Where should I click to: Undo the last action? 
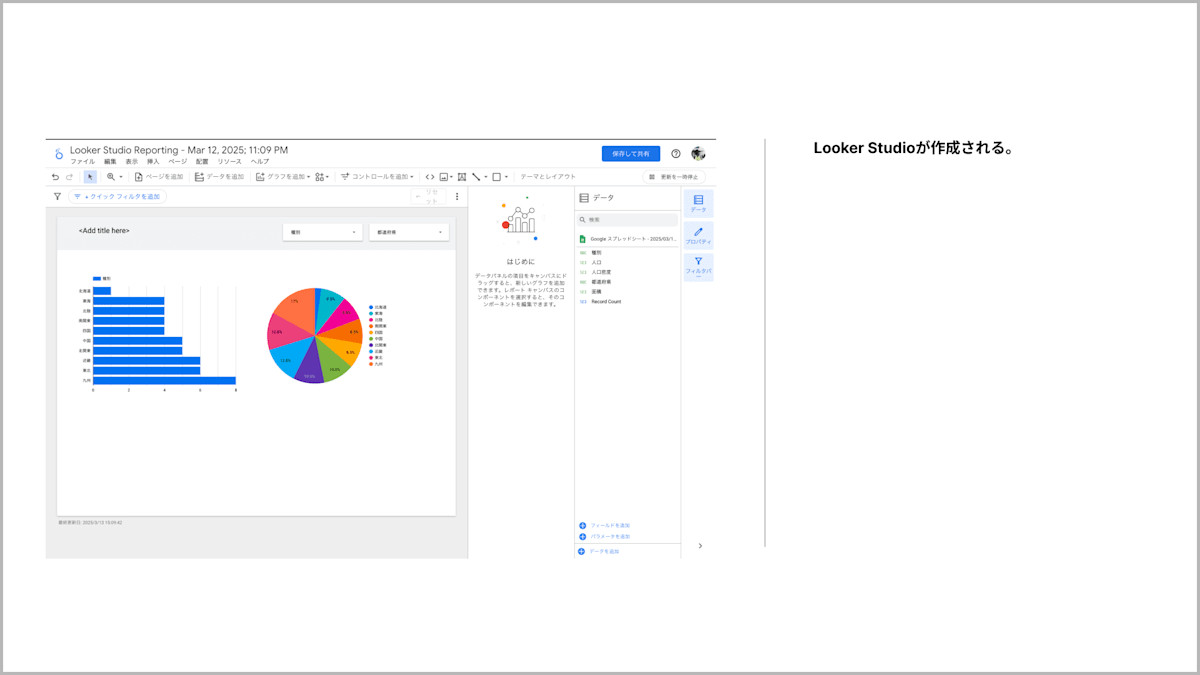55,177
